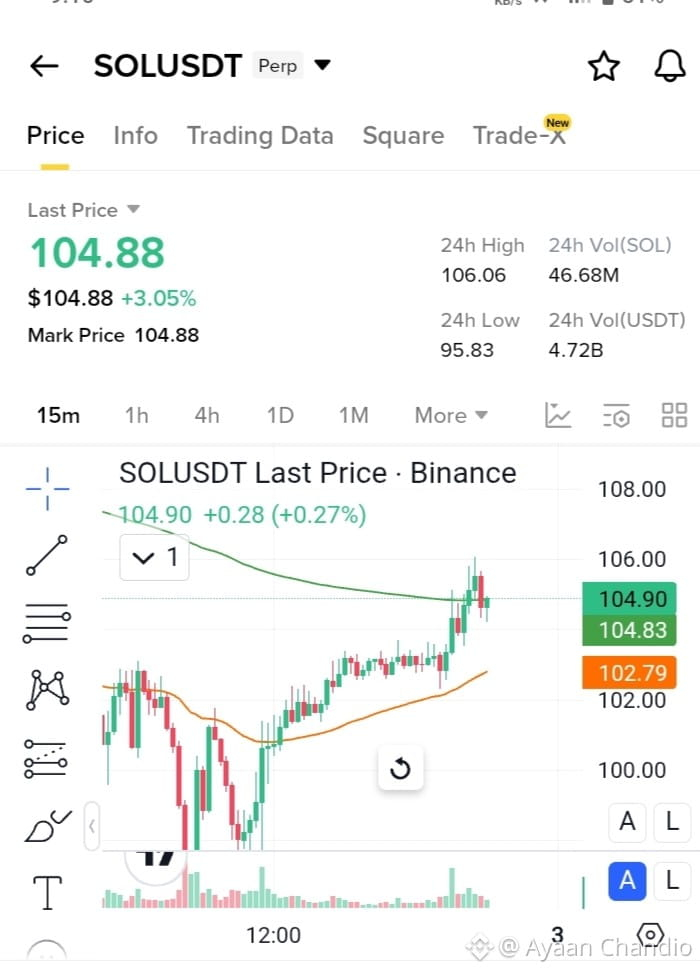700x972 pixels.
Task: Select the Text annotation tool
Action: point(47,893)
